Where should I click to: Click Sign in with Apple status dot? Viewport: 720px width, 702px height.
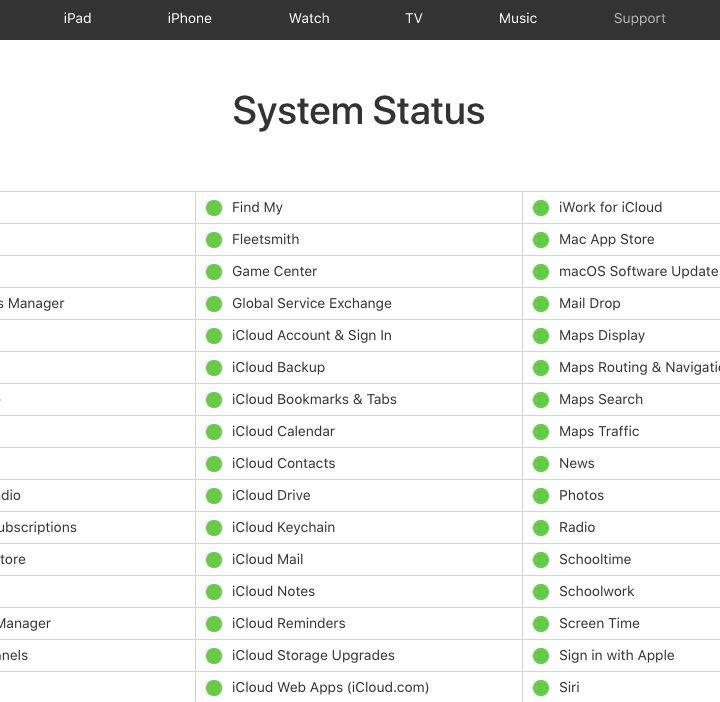541,656
